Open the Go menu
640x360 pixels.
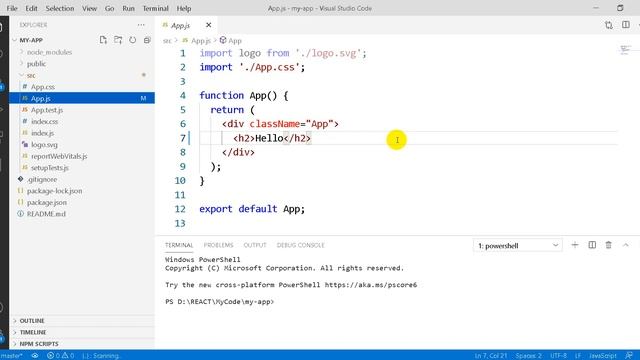point(109,8)
